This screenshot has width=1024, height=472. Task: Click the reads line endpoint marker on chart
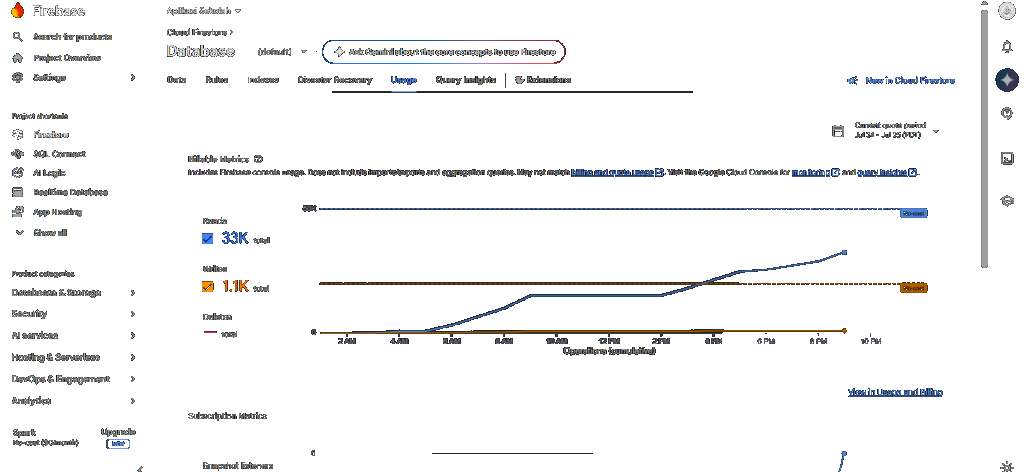click(x=844, y=252)
